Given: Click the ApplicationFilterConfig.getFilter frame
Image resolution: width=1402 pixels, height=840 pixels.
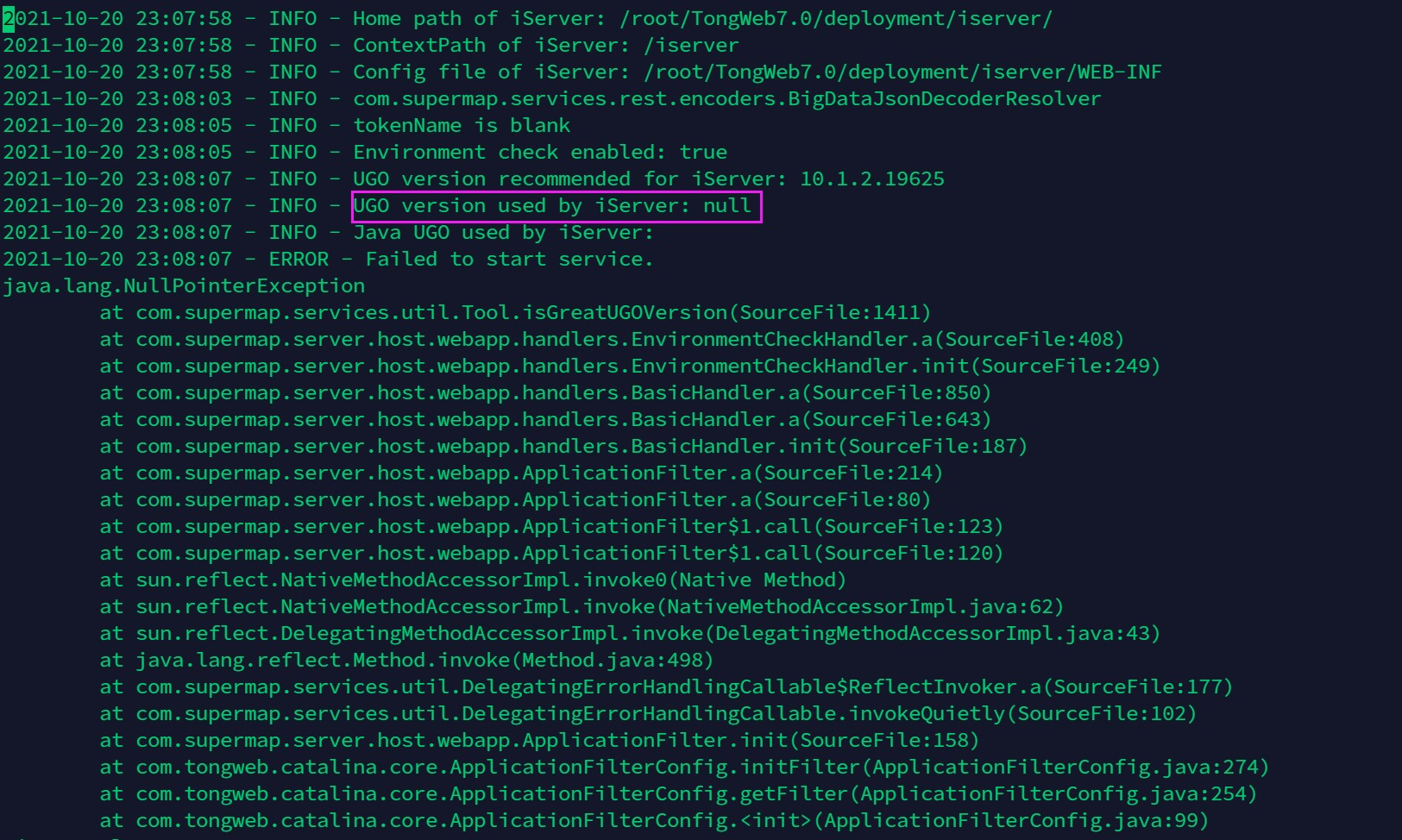Looking at the screenshot, I should (x=678, y=793).
